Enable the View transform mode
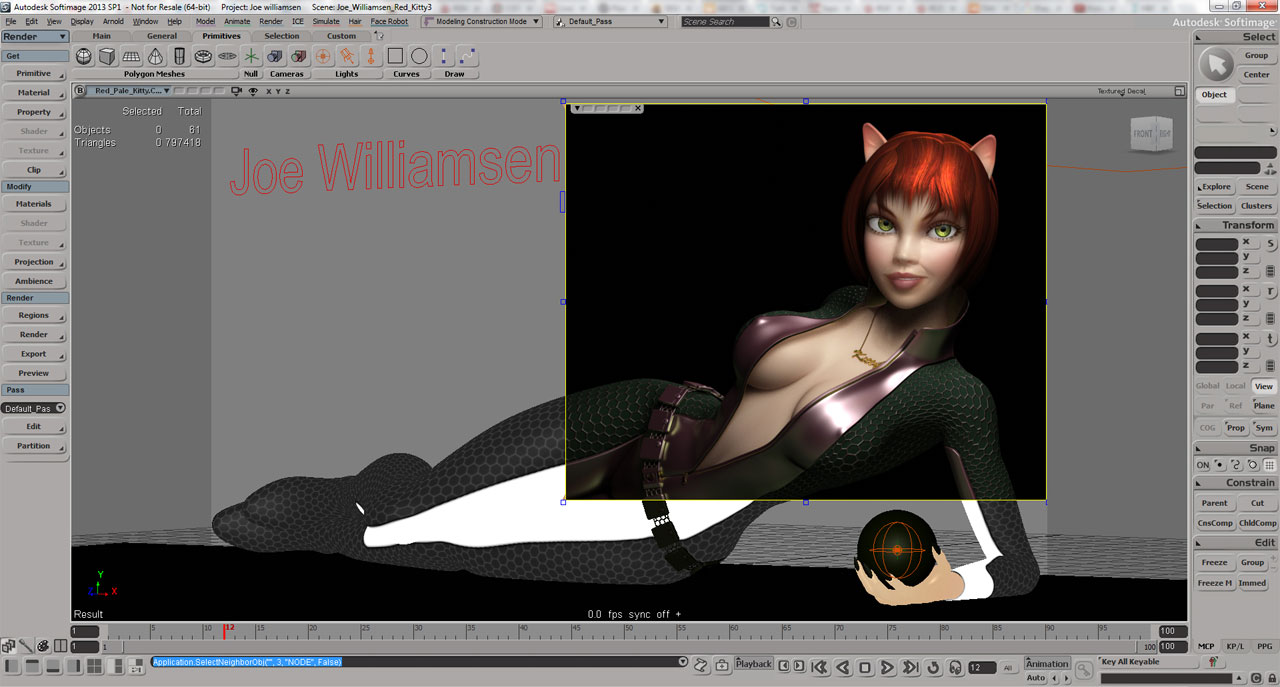Viewport: 1280px width, 687px height. tap(1264, 386)
